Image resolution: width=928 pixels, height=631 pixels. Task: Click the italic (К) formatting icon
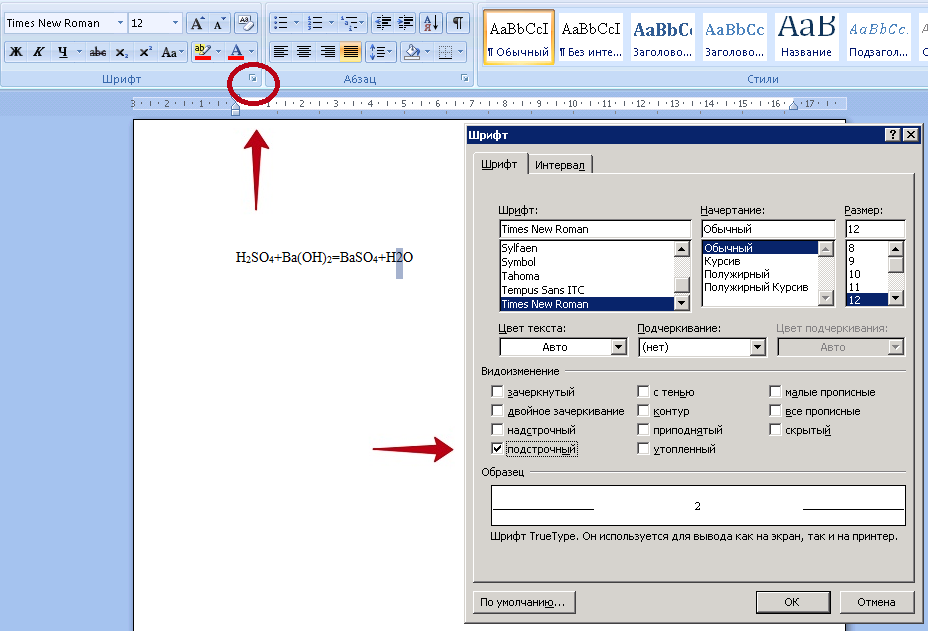click(39, 52)
